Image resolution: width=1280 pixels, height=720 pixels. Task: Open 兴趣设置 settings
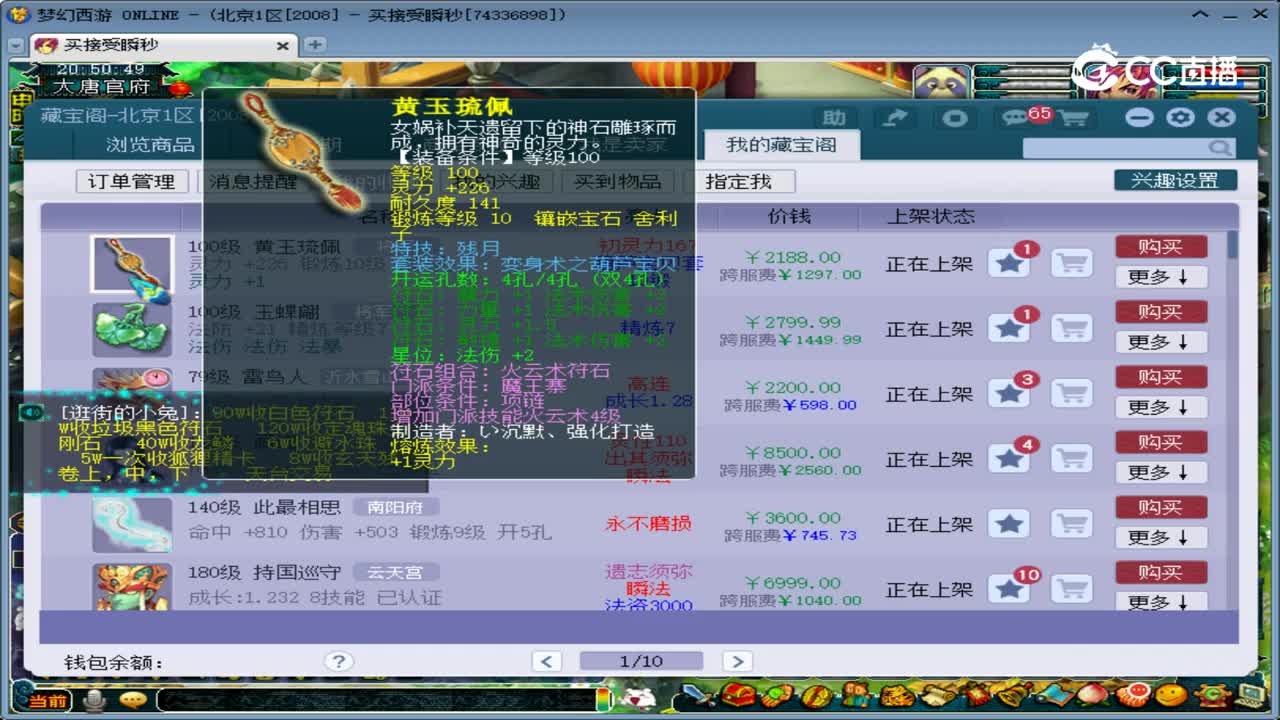(x=1175, y=180)
